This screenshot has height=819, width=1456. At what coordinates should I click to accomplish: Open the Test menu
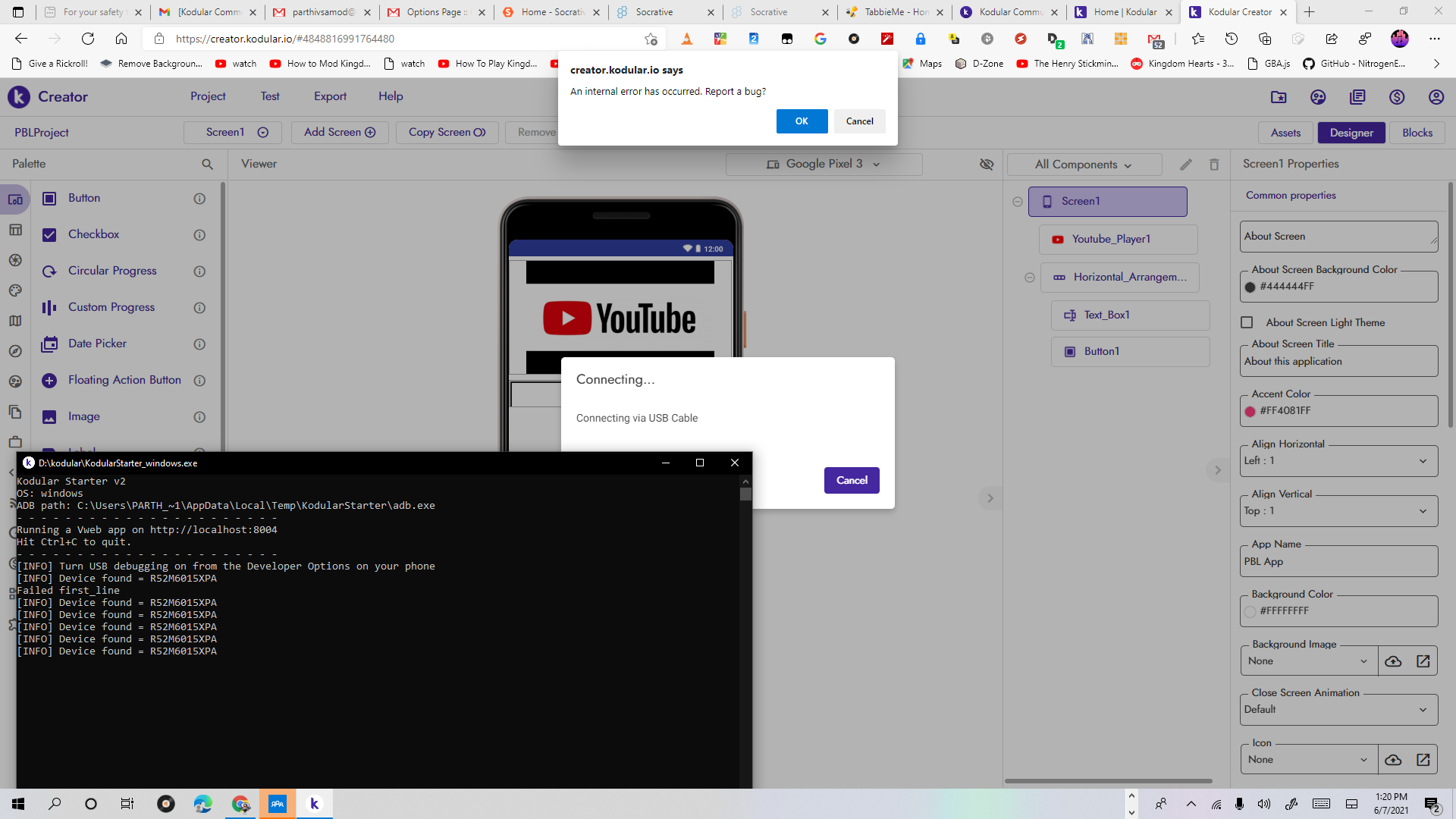pyautogui.click(x=270, y=96)
